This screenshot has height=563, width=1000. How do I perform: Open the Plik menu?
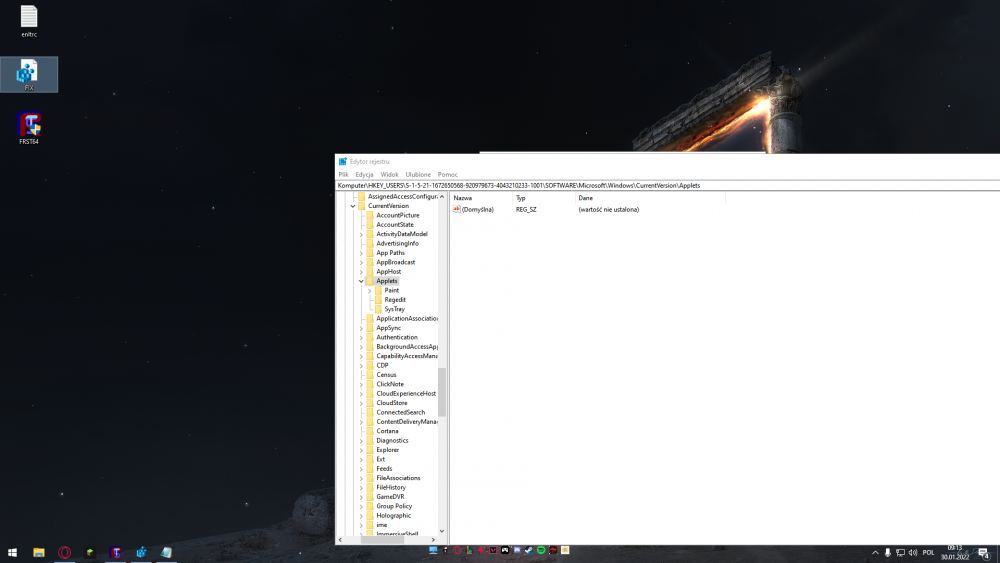point(343,174)
